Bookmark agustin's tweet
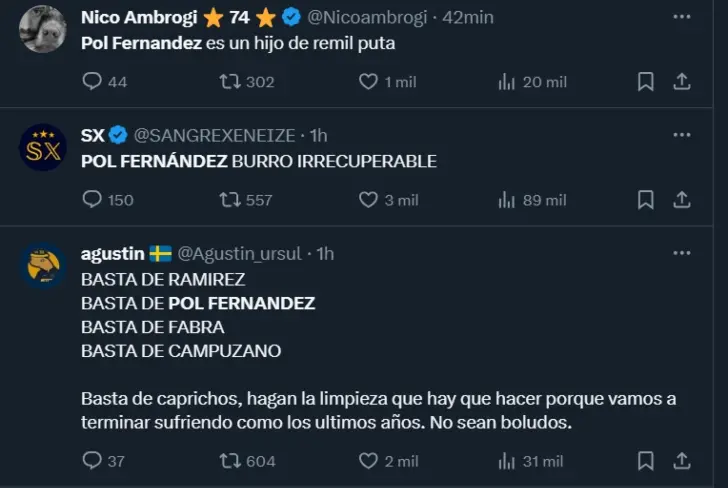The height and width of the screenshot is (488, 728). tap(646, 461)
